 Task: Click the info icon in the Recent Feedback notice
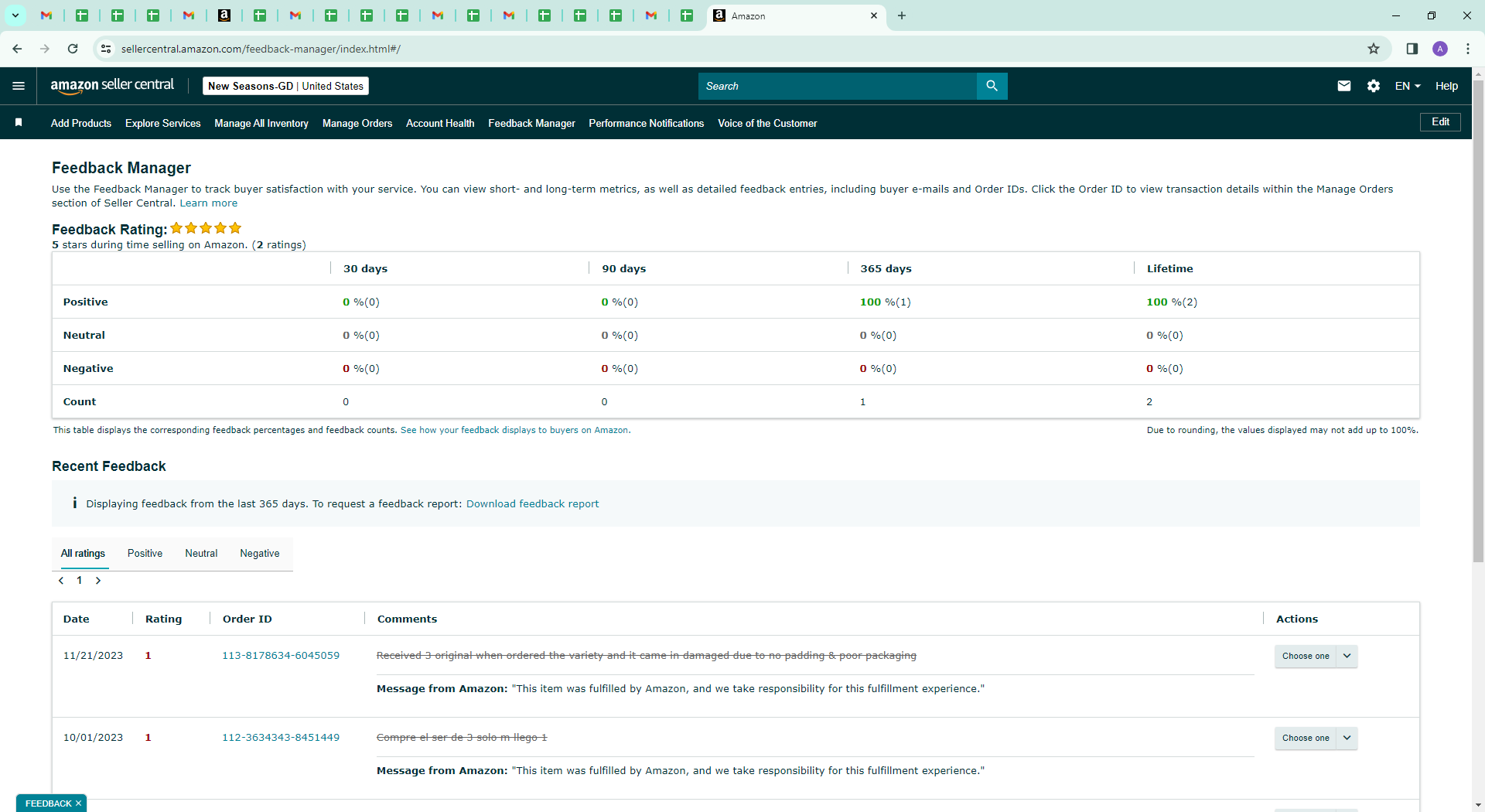(x=74, y=503)
